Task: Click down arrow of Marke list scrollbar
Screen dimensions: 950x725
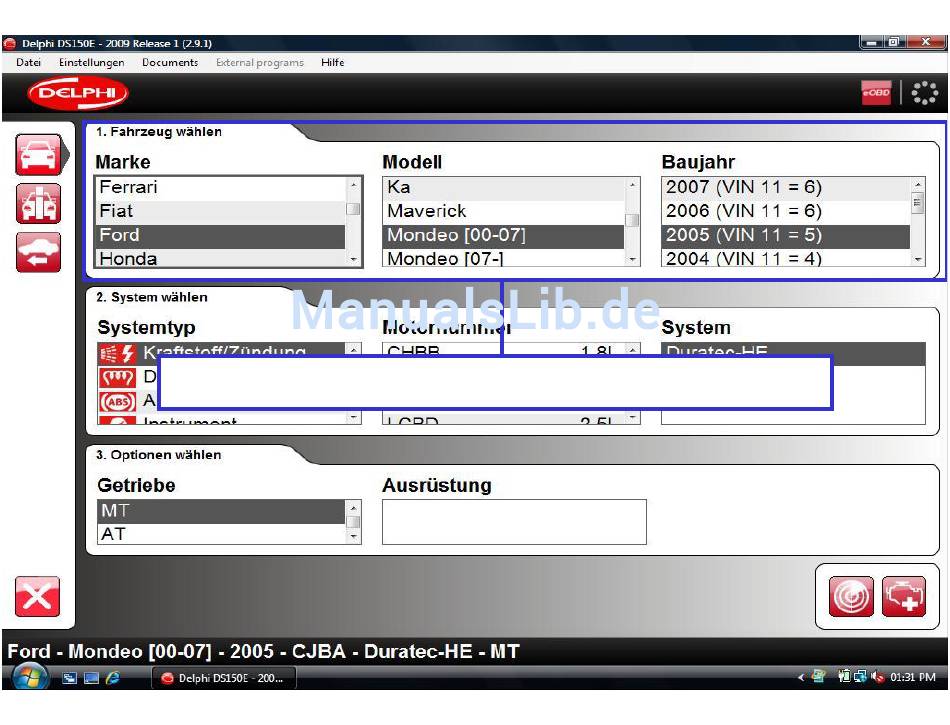Action: (x=353, y=259)
